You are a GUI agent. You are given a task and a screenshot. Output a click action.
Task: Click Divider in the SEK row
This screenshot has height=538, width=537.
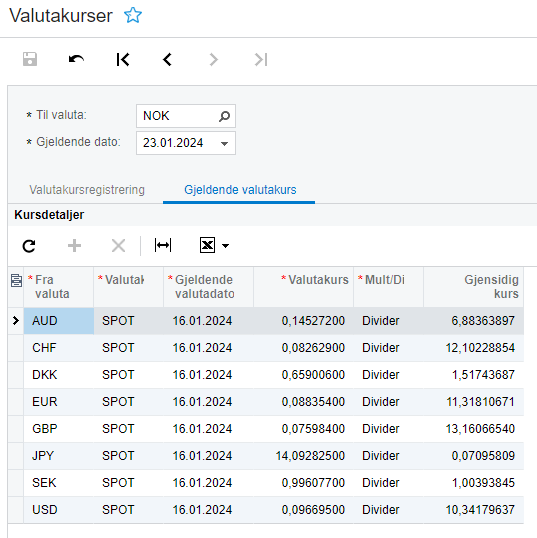click(381, 483)
